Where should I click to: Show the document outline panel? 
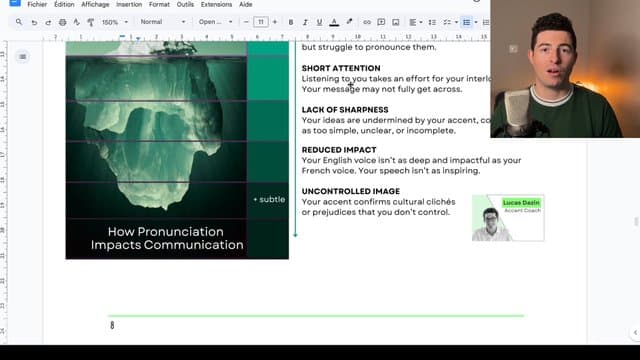(22, 57)
